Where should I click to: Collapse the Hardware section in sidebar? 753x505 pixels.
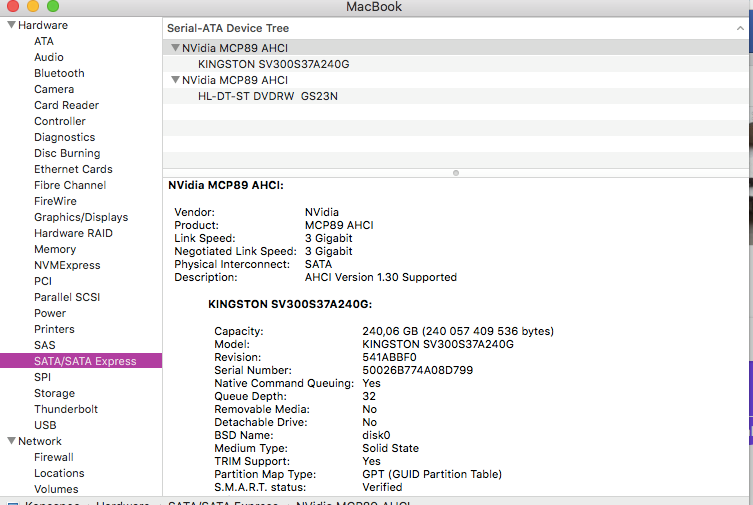tap(12, 24)
